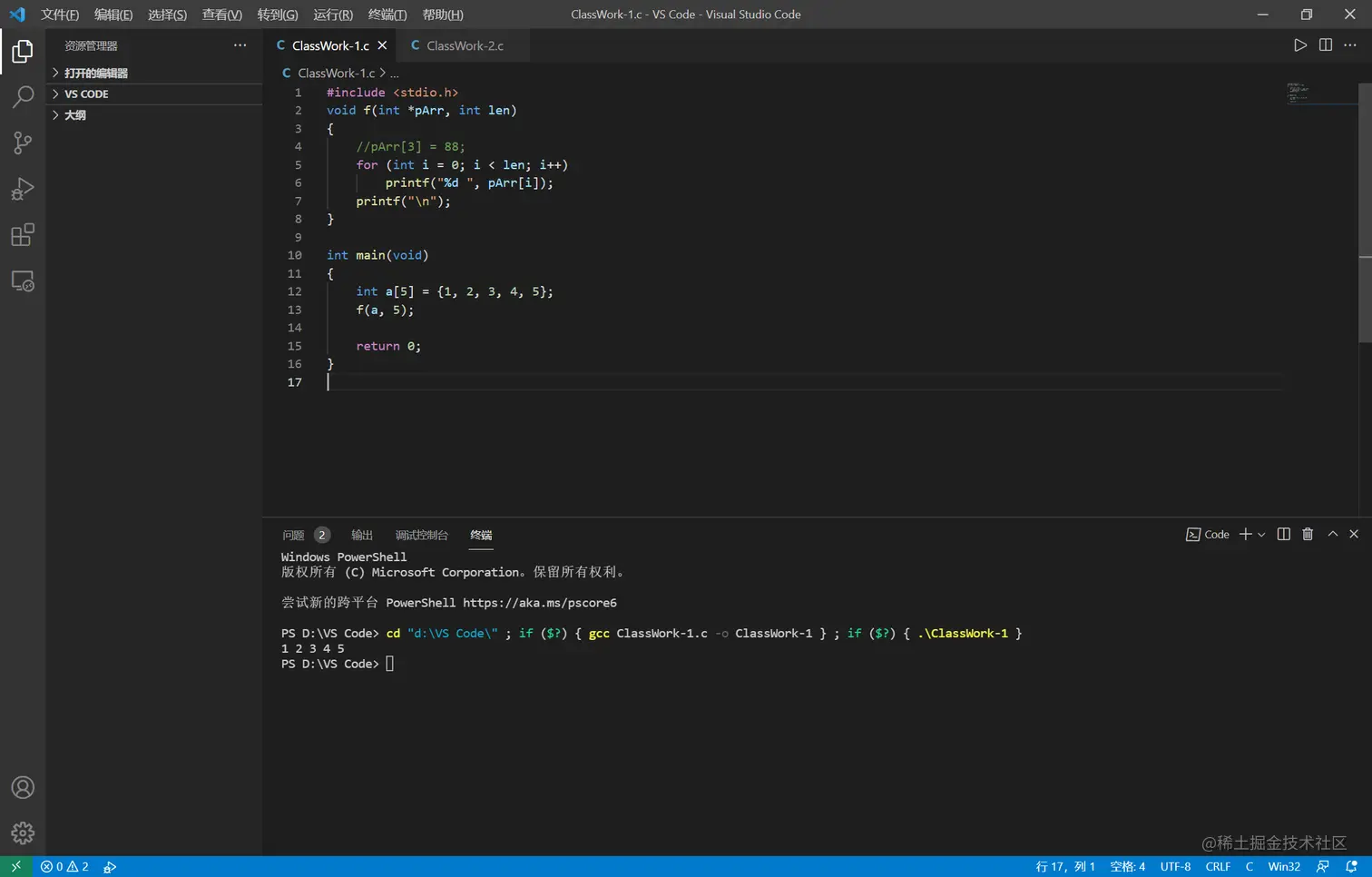Maximize the panel with up chevron

1332,534
